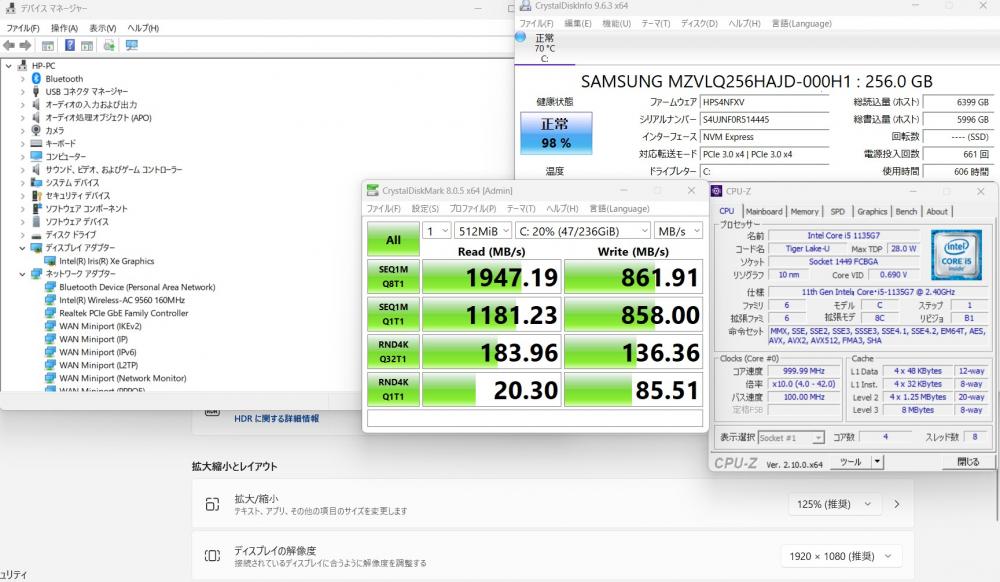Expand the ディスク ドライブ category
The width and height of the screenshot is (1000, 582).
point(22,235)
